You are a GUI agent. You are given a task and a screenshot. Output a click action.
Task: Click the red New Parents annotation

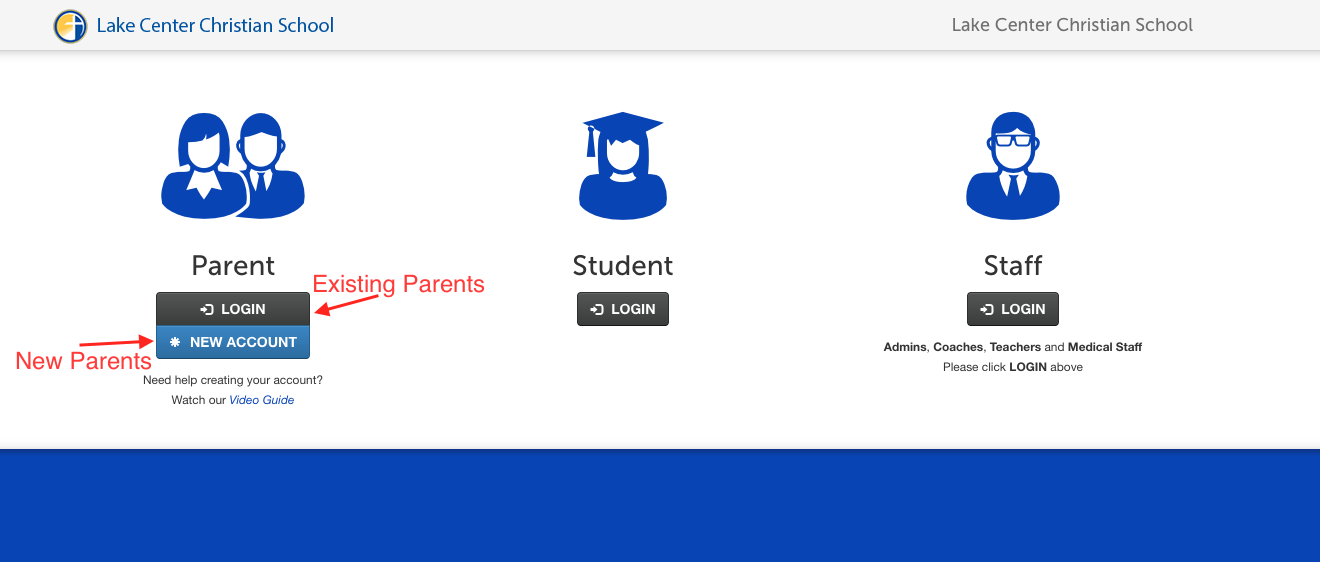click(83, 361)
